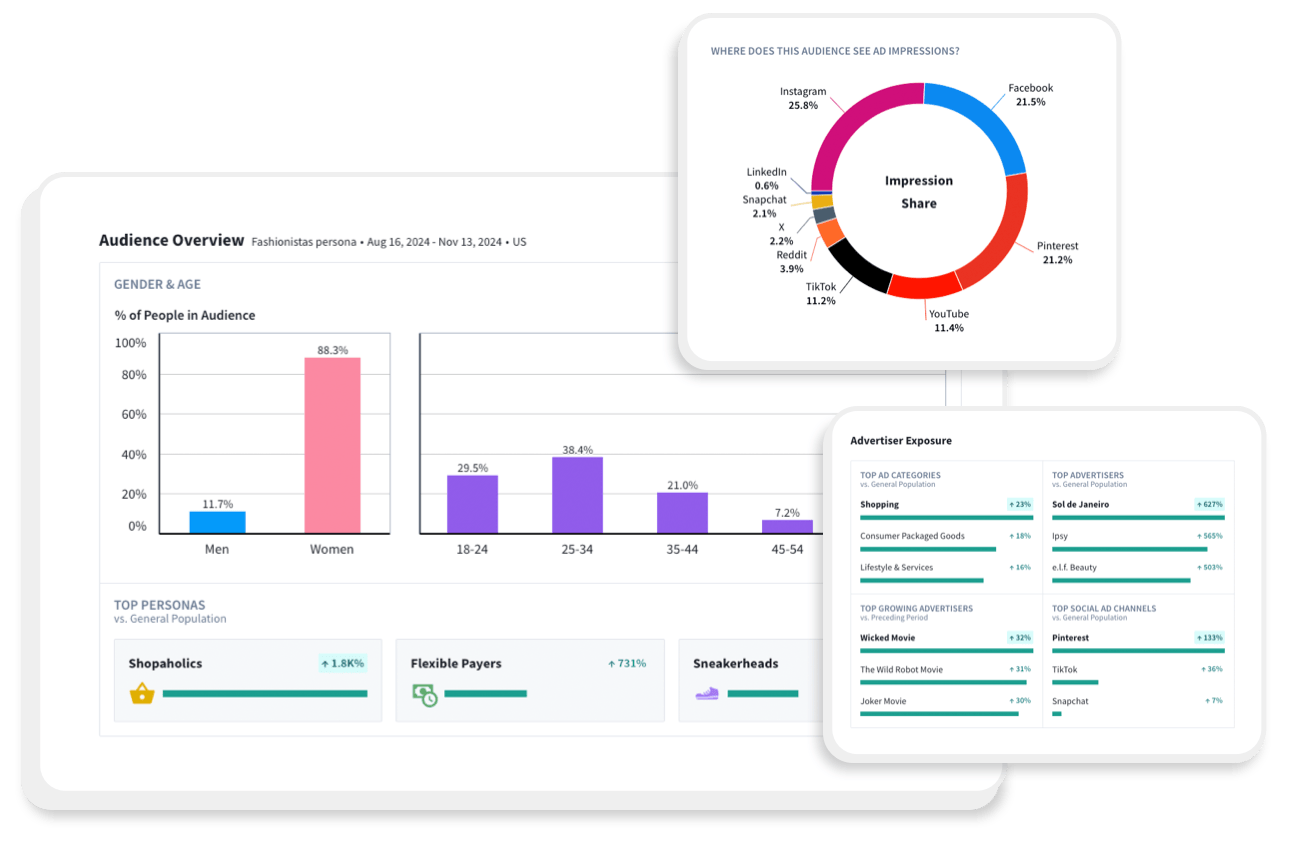
Task: Select the Men bar in gender chart
Action: point(217,522)
